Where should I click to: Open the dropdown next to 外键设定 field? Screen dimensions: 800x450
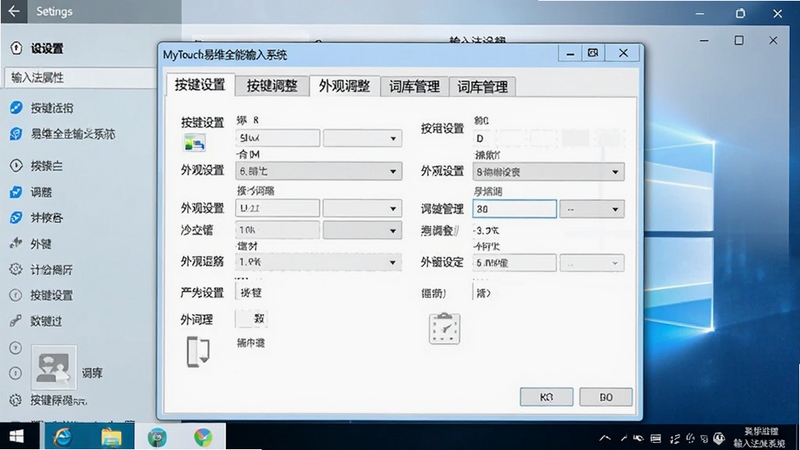[592, 263]
